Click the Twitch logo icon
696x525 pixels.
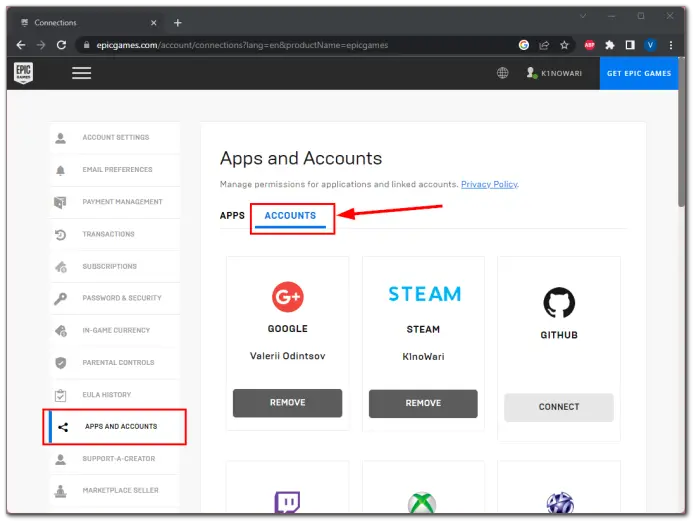pos(288,502)
